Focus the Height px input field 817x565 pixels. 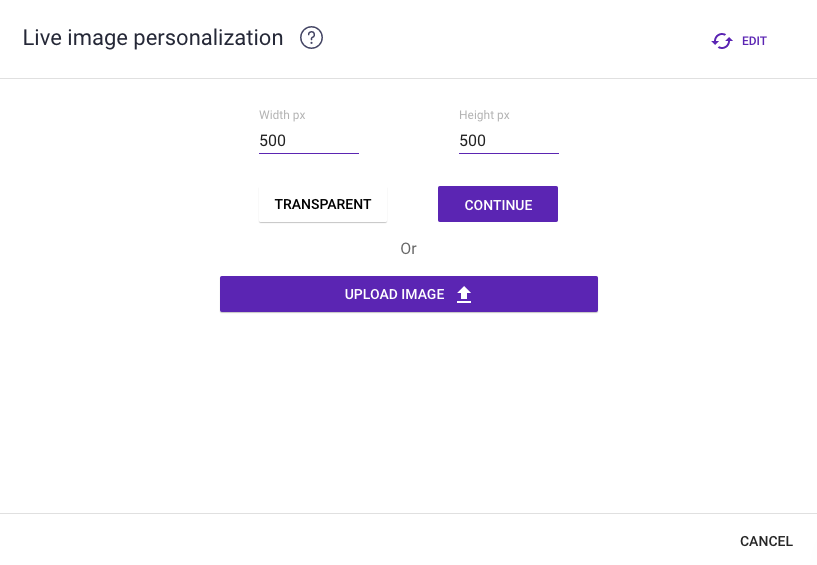coord(508,141)
